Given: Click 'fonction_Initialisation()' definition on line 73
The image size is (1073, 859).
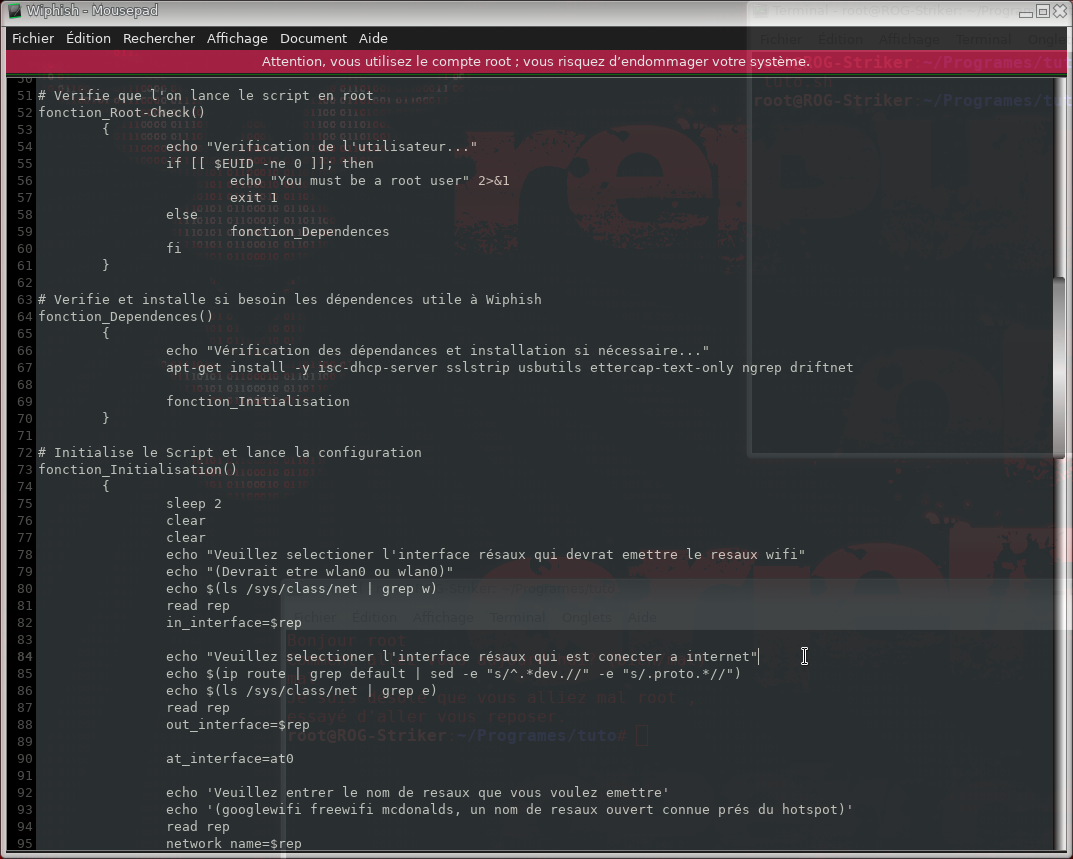Looking at the screenshot, I should click(138, 470).
